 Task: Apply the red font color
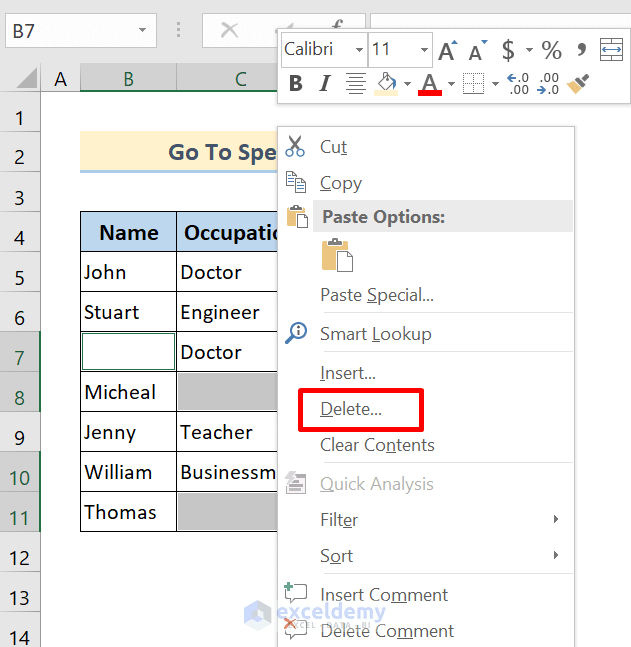tap(430, 84)
